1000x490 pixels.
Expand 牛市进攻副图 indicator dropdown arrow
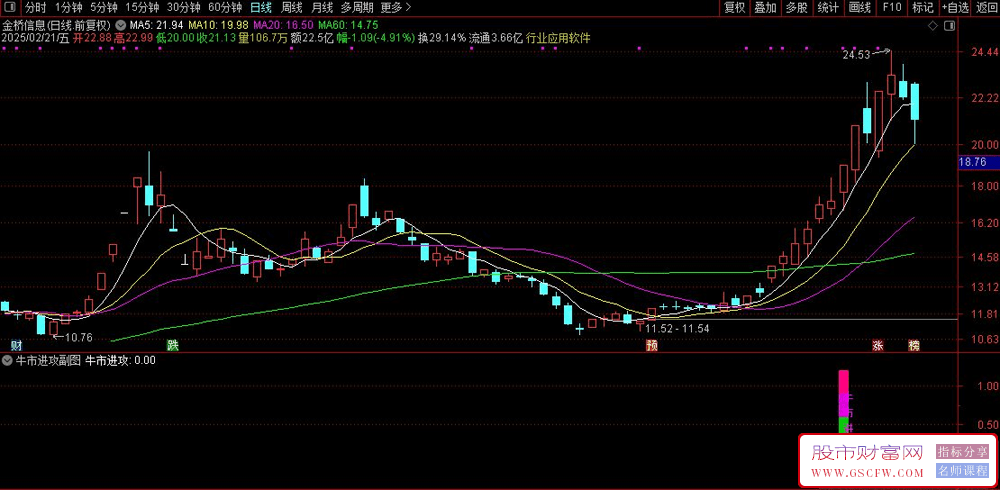tap(8, 360)
